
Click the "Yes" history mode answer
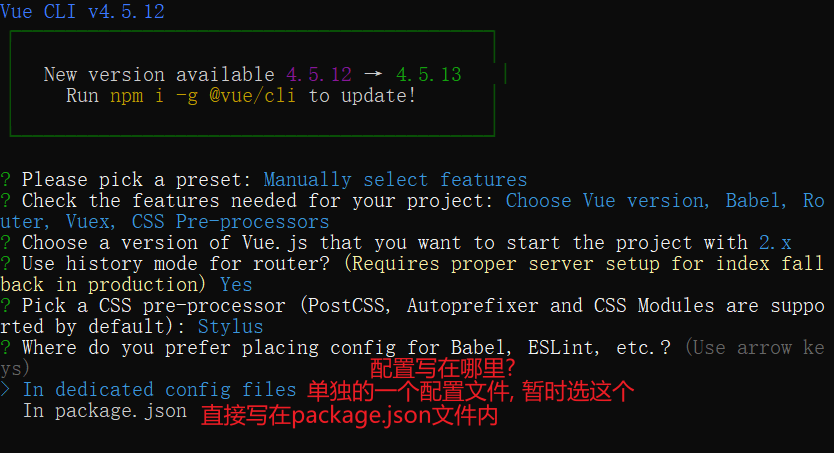pyautogui.click(x=237, y=285)
